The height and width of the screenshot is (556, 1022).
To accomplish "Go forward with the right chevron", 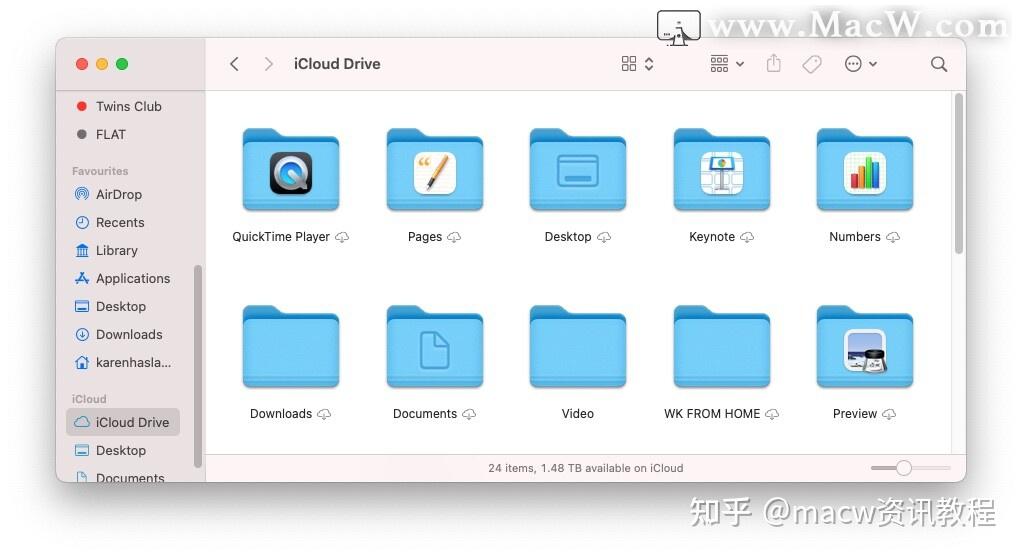I will click(269, 64).
